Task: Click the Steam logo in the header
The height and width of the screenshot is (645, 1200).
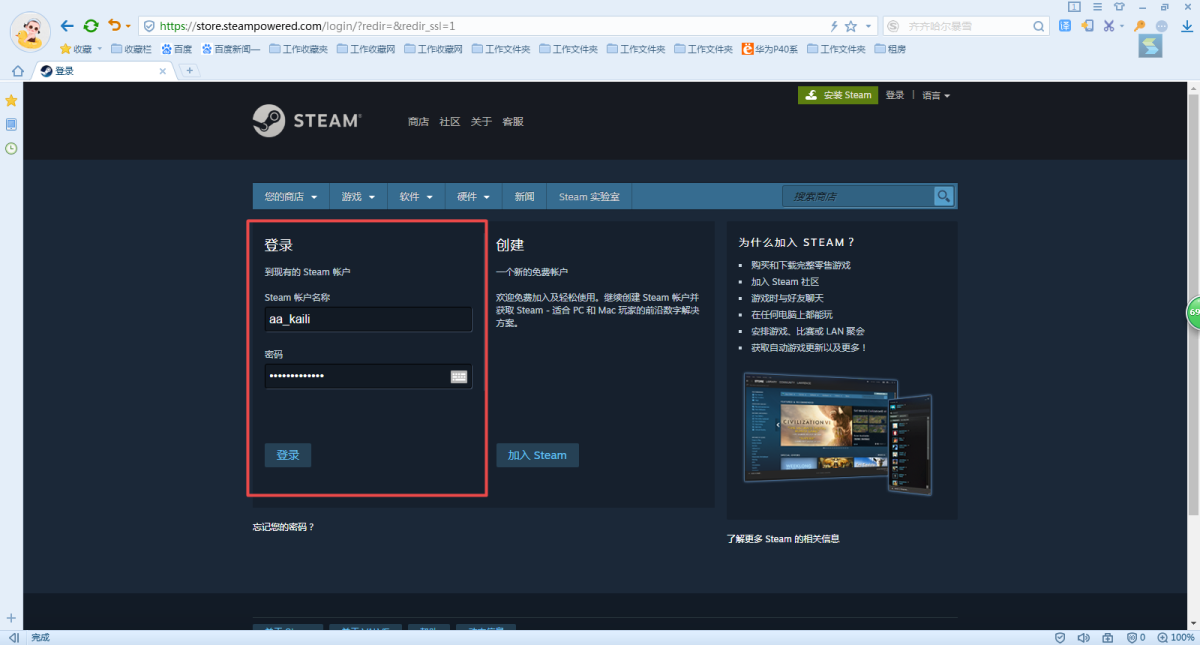Action: point(306,121)
